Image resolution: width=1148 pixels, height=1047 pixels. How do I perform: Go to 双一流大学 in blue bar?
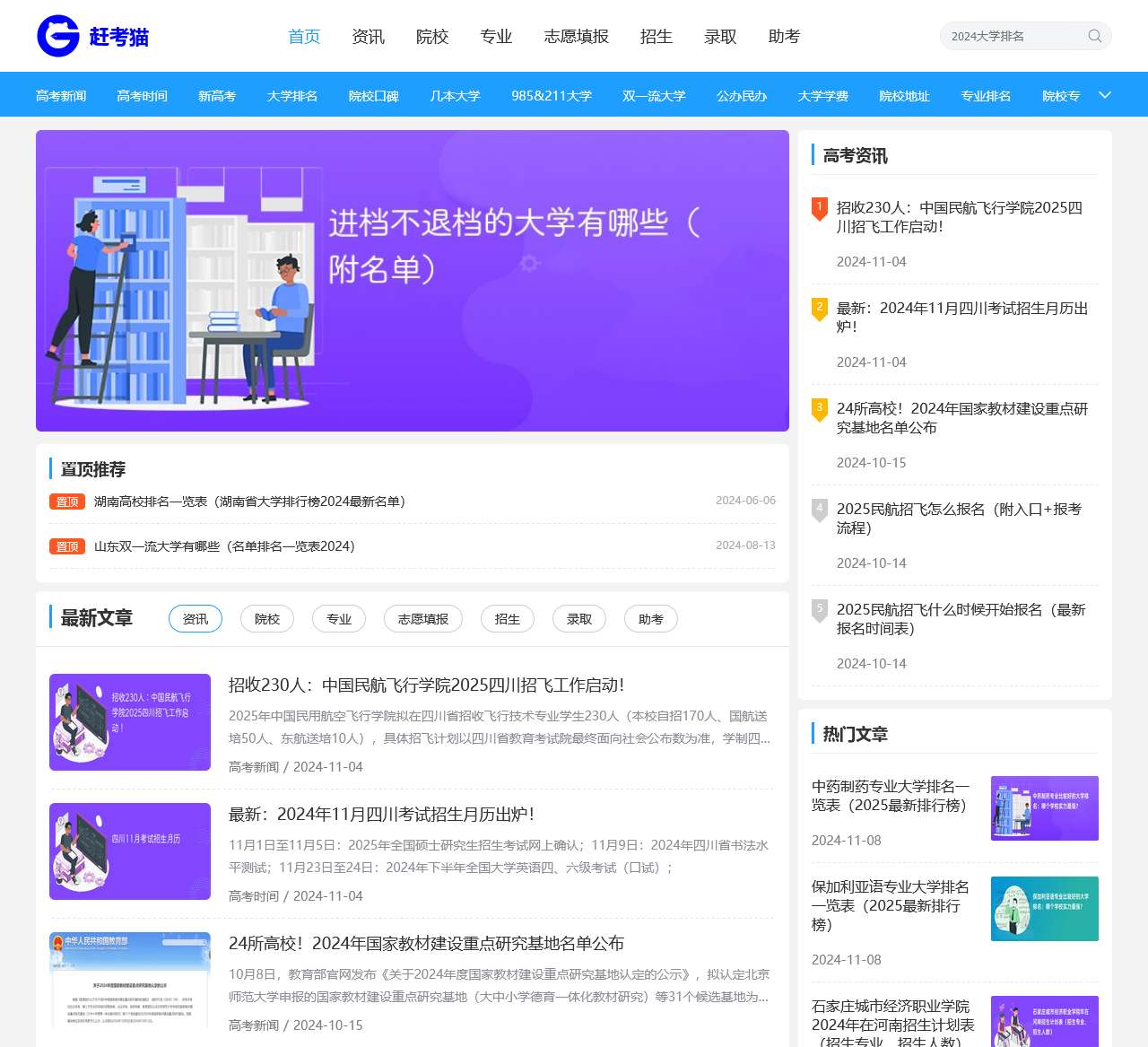(654, 96)
